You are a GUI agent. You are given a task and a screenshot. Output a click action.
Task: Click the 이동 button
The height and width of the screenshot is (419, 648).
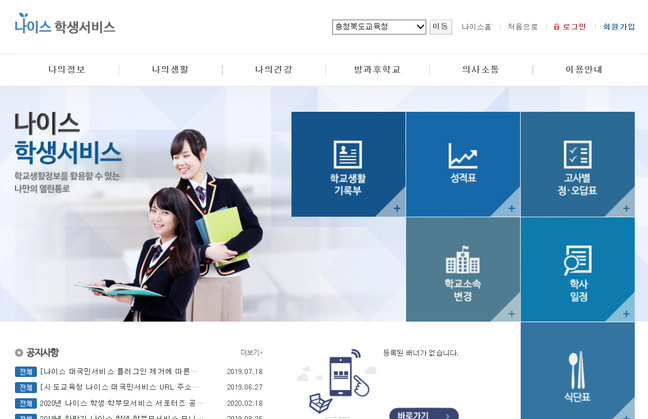click(441, 27)
